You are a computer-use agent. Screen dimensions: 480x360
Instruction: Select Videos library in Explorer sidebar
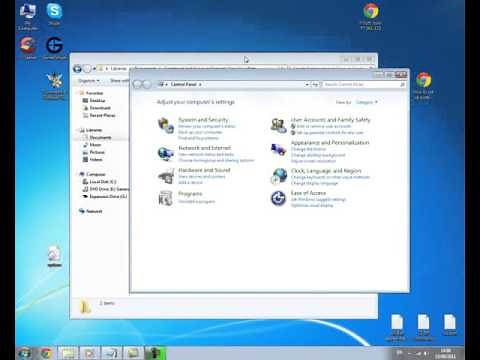click(92, 159)
